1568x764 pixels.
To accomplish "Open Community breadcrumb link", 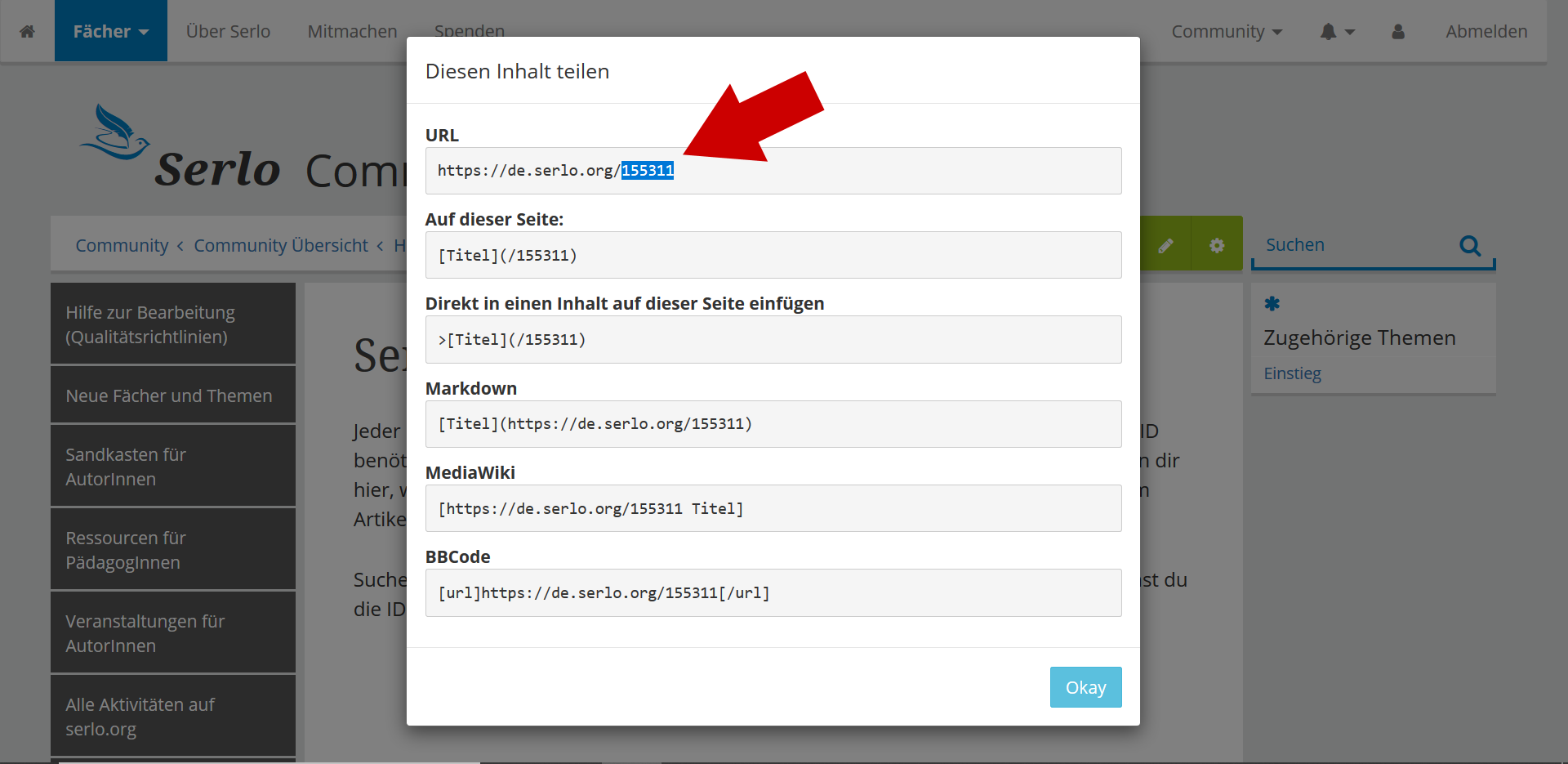I will pyautogui.click(x=122, y=245).
